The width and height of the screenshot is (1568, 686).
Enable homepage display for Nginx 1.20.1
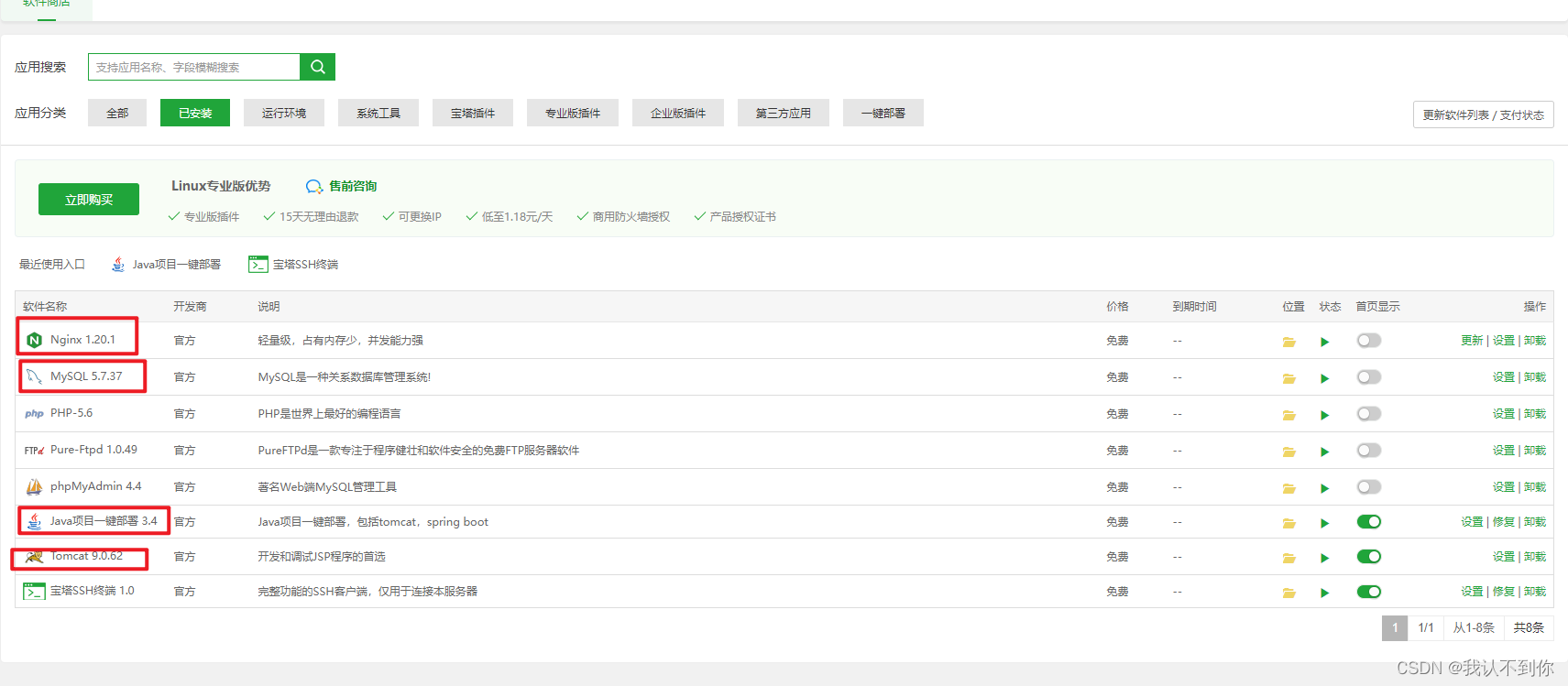click(1369, 340)
